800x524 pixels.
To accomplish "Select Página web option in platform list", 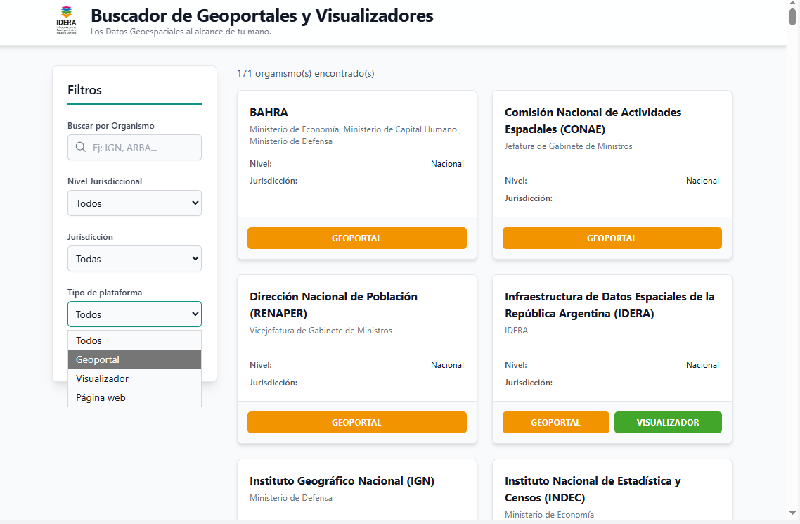I will tap(134, 397).
